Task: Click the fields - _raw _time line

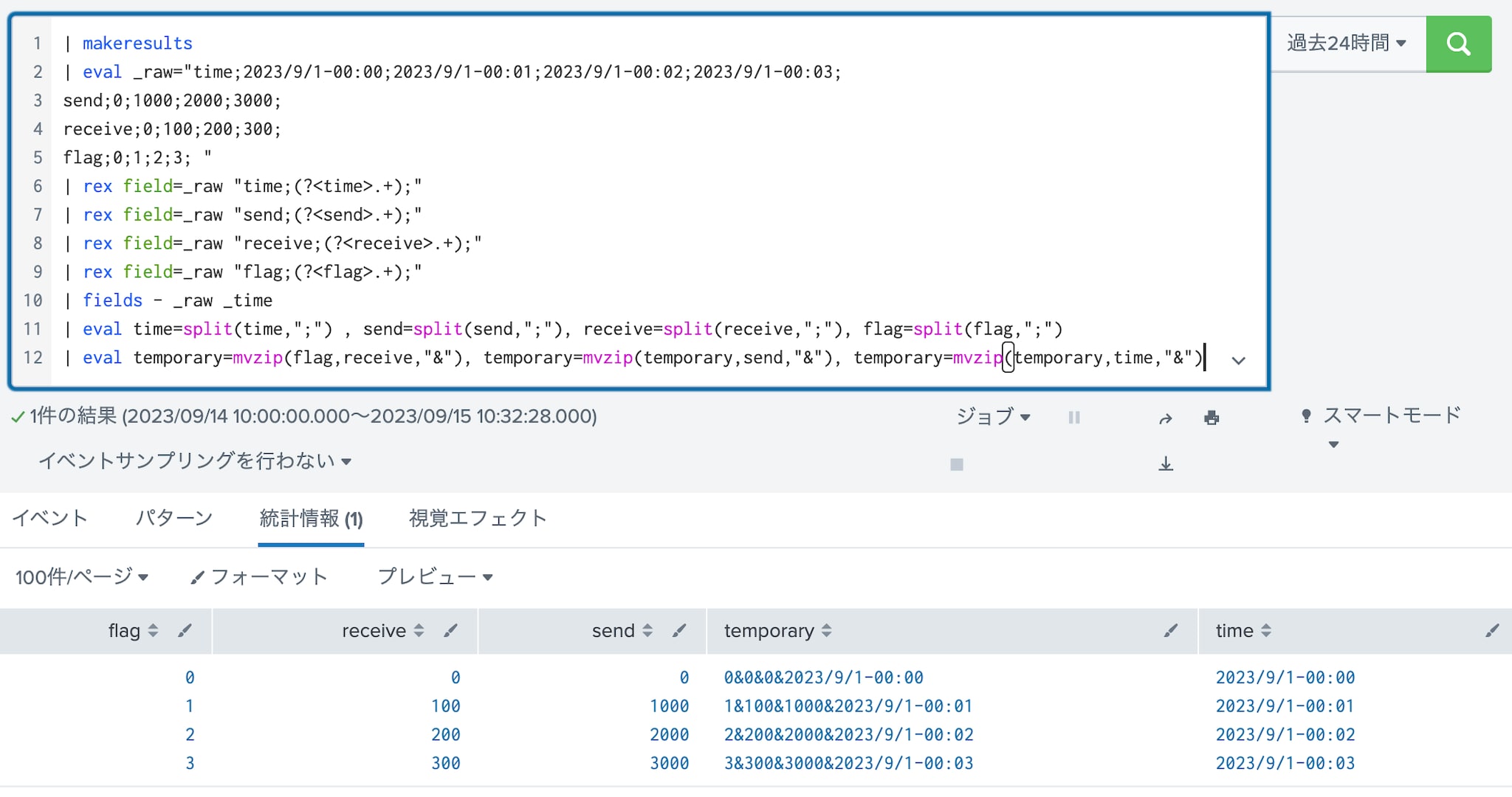Action: coord(168,300)
